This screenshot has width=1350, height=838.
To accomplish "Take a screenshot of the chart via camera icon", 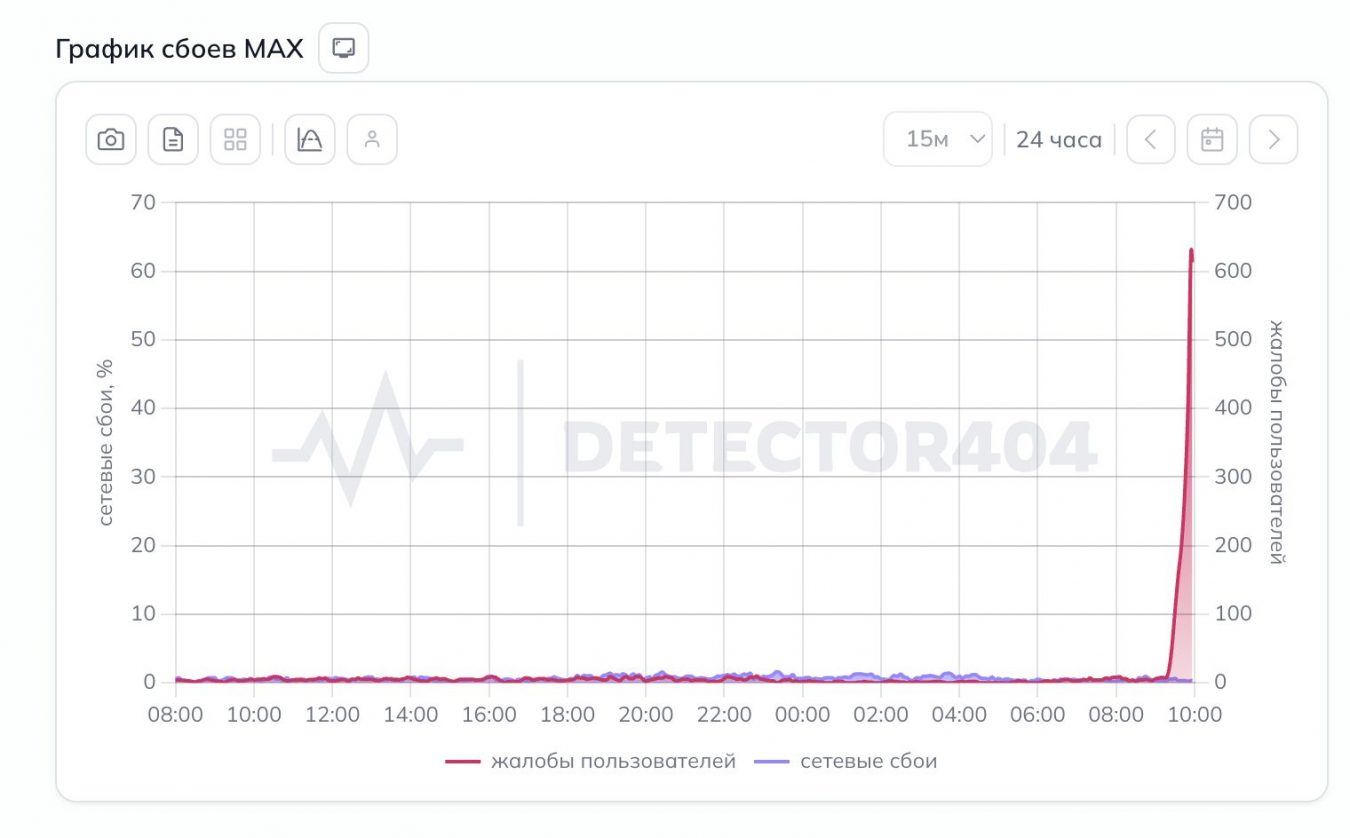I will [110, 139].
